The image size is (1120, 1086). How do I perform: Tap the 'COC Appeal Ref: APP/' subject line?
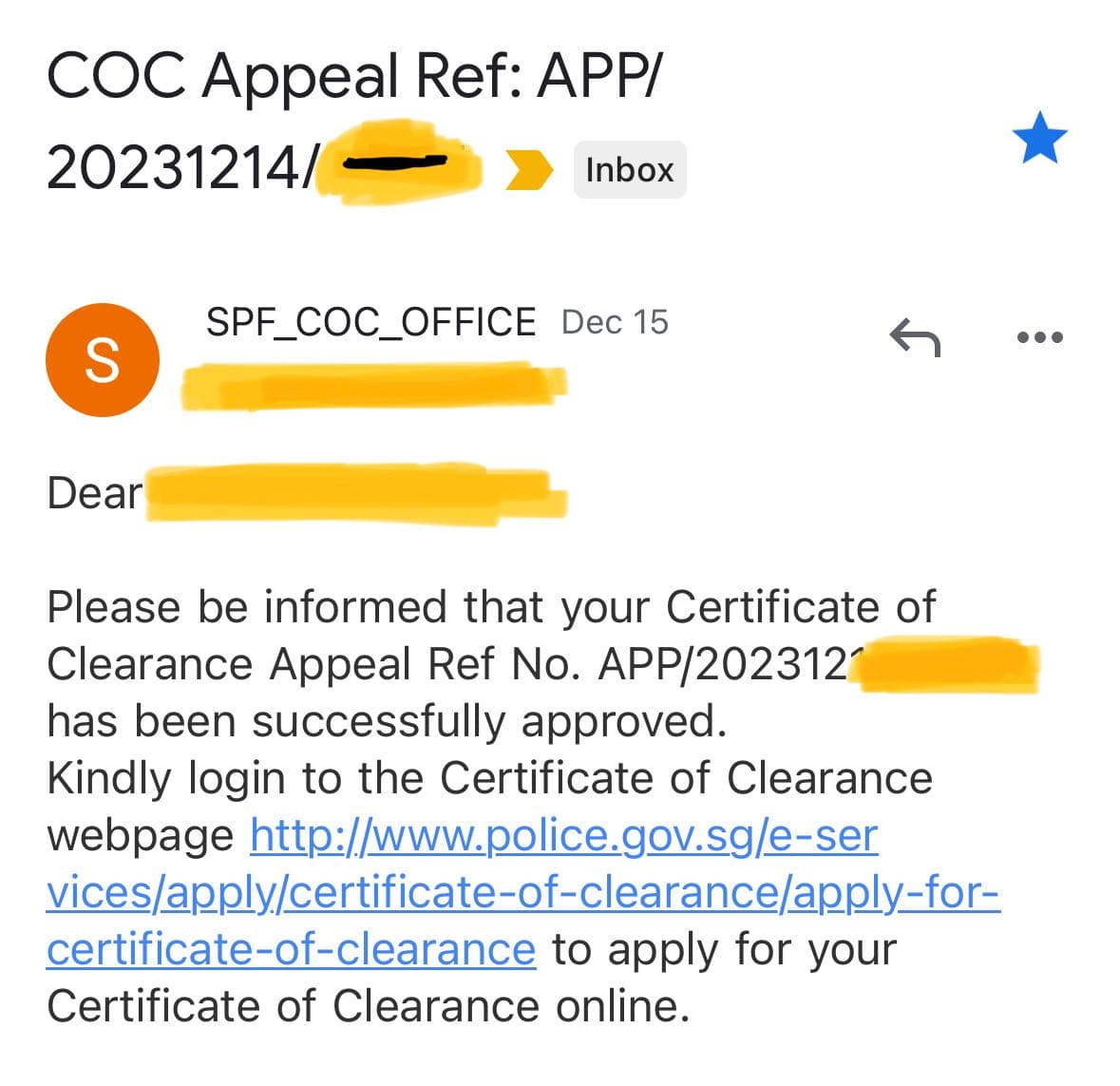(351, 76)
